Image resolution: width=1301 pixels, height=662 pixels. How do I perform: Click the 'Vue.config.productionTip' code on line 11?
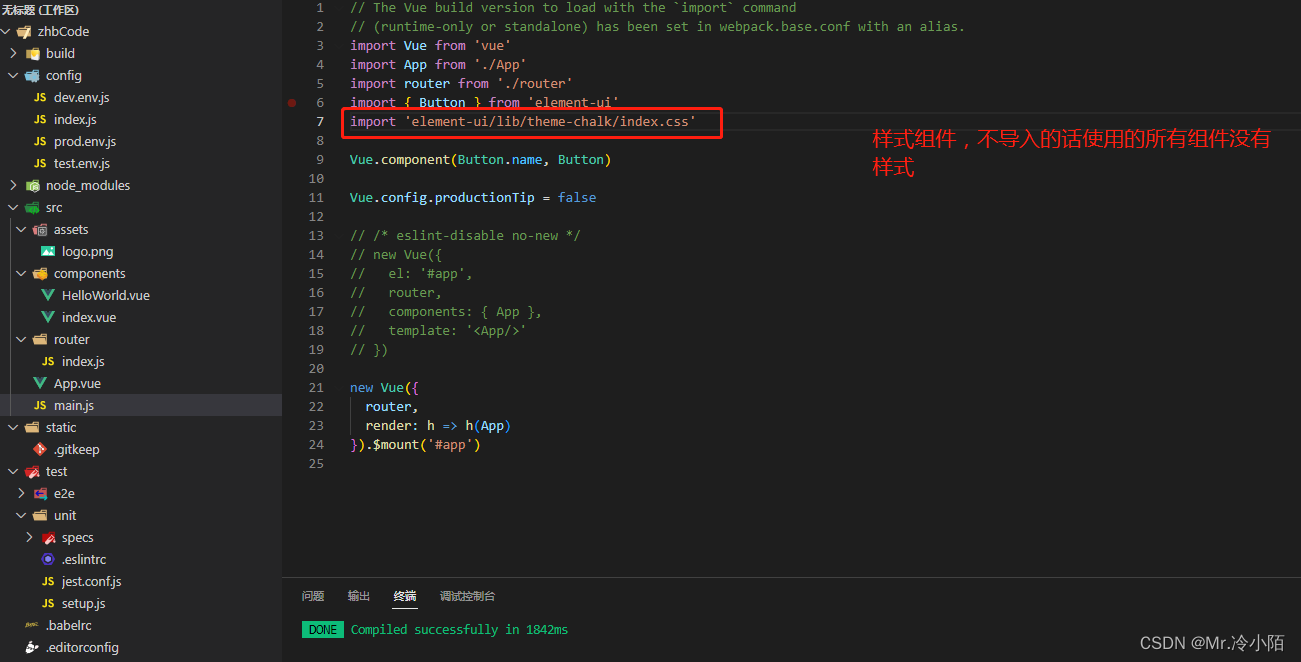[442, 197]
